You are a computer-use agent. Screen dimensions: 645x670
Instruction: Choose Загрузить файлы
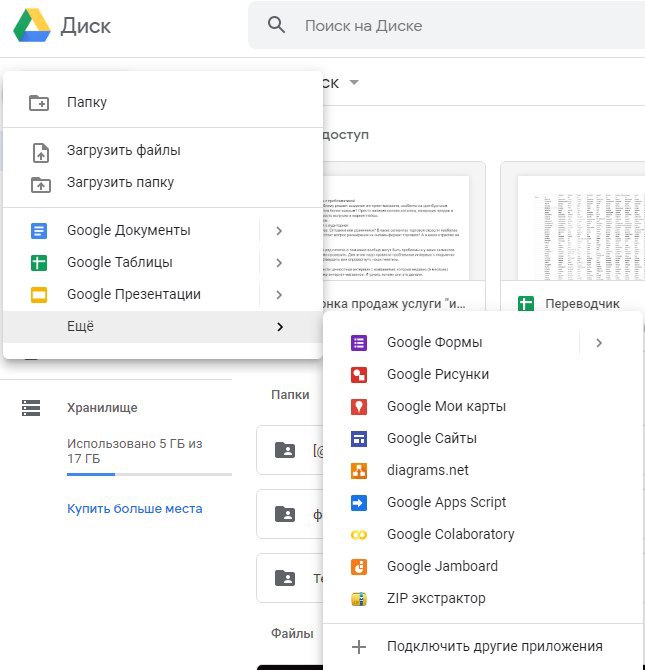pyautogui.click(x=163, y=150)
